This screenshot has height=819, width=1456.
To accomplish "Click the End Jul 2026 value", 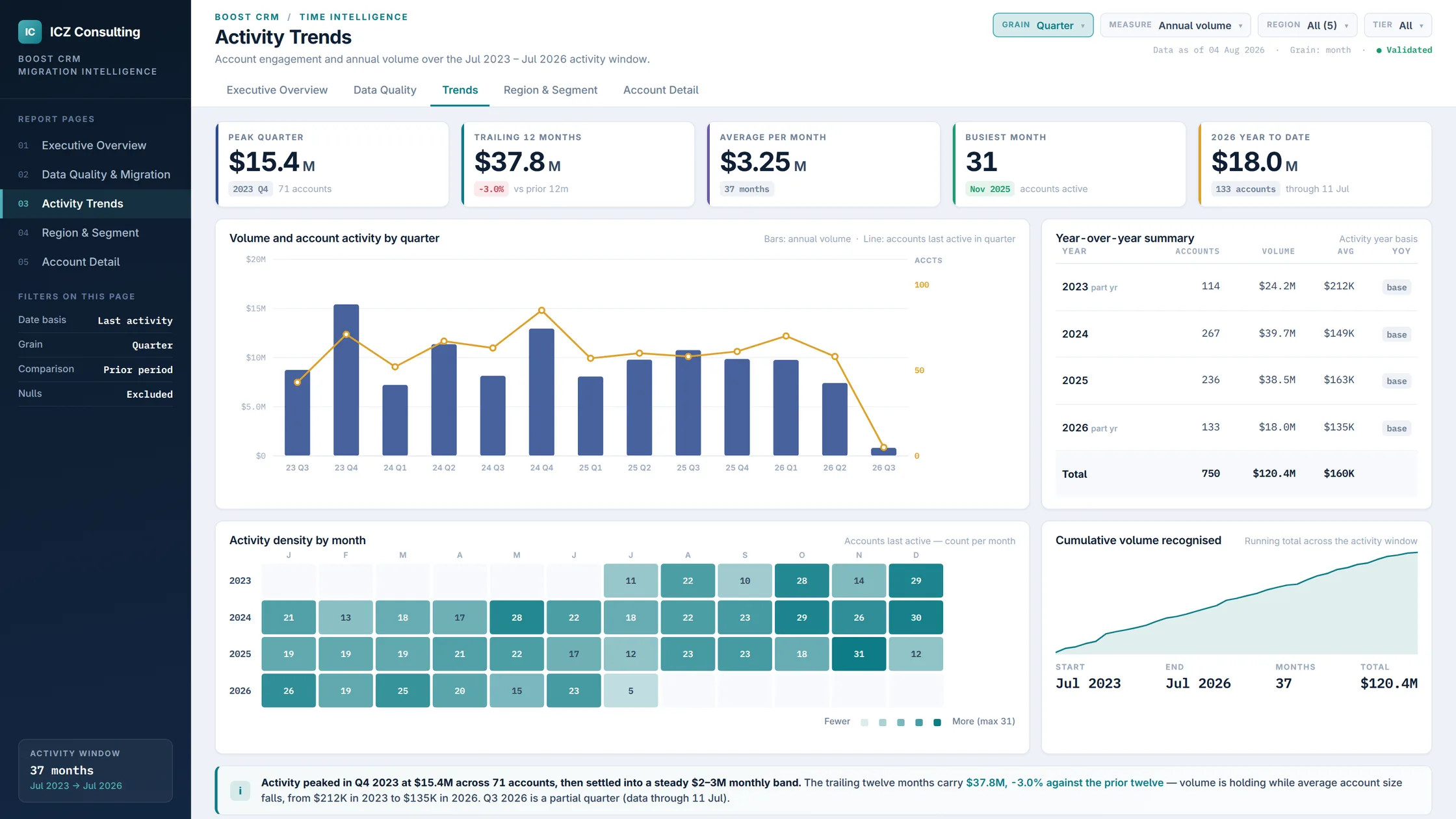I will pyautogui.click(x=1198, y=684).
